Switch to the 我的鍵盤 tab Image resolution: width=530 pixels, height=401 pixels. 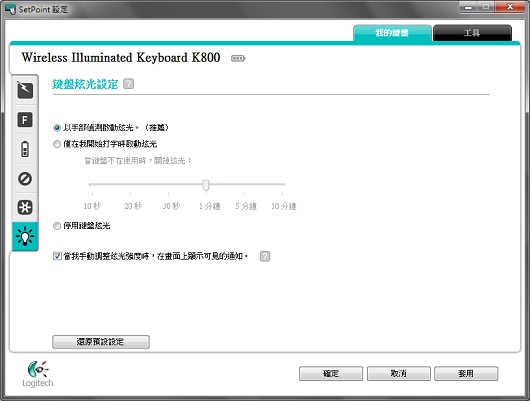(x=392, y=33)
